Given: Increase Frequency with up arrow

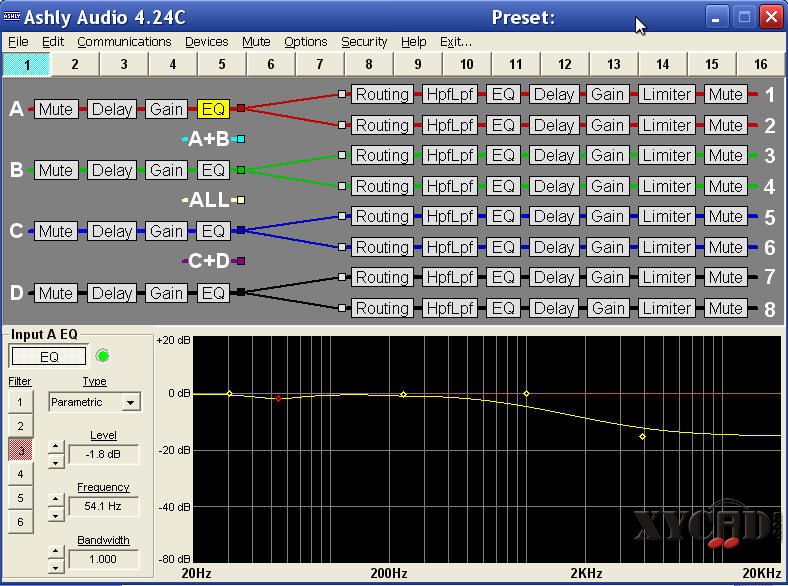Looking at the screenshot, I should coord(56,499).
